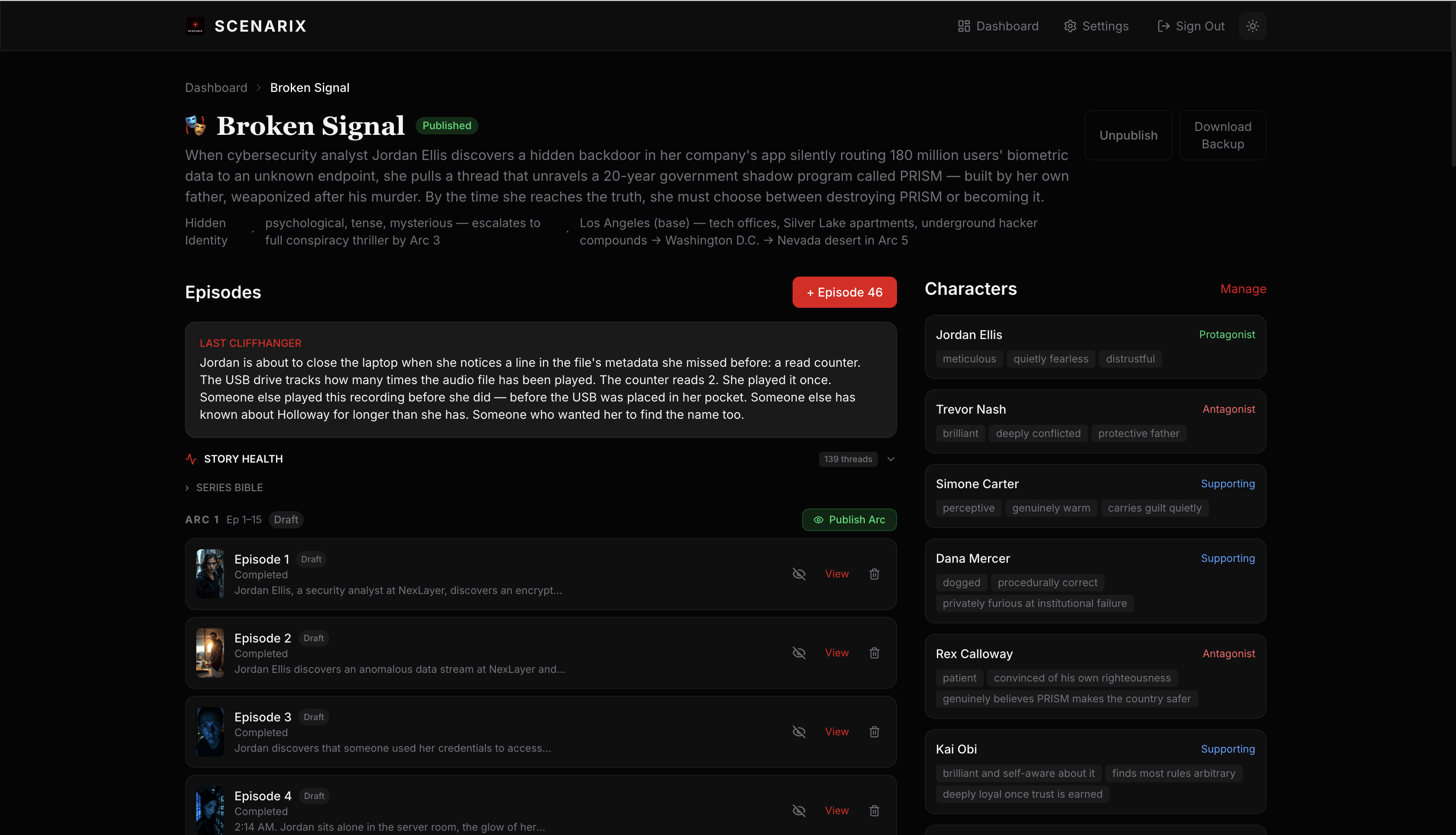The width and height of the screenshot is (1456, 835).
Task: Click the Last Cliffhanger heading
Action: [250, 343]
